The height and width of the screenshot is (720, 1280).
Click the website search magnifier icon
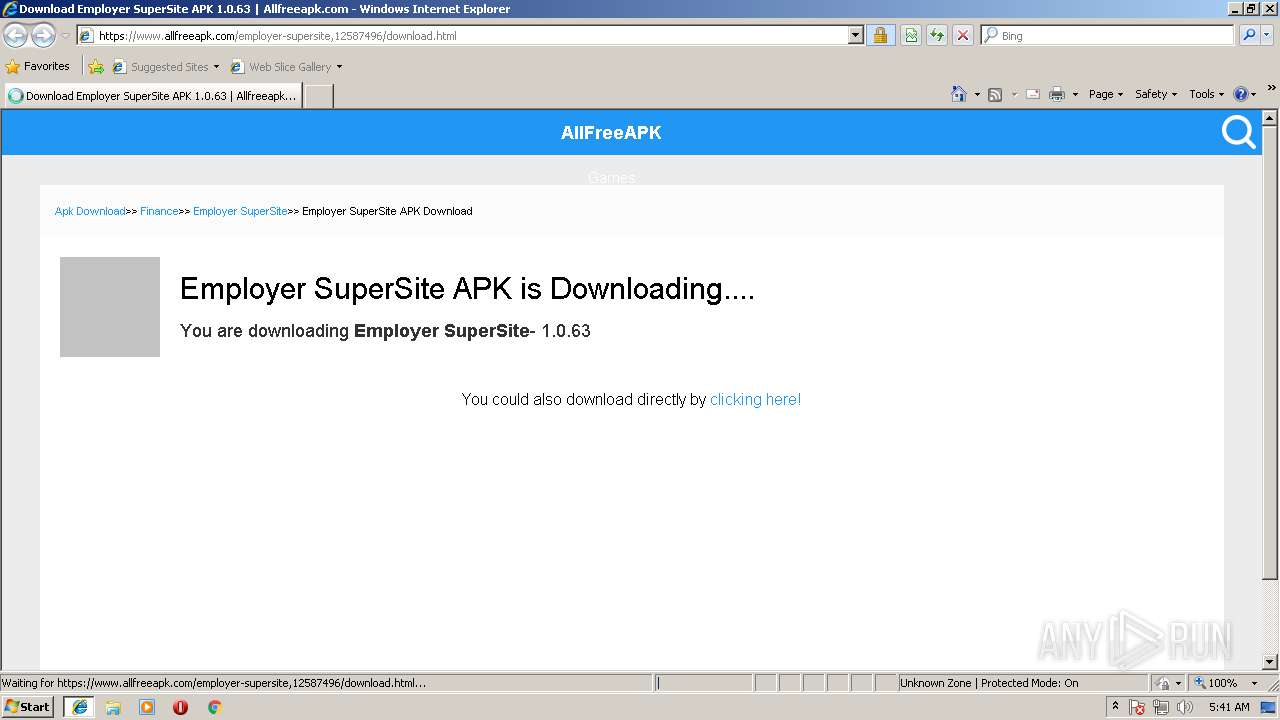(1238, 132)
